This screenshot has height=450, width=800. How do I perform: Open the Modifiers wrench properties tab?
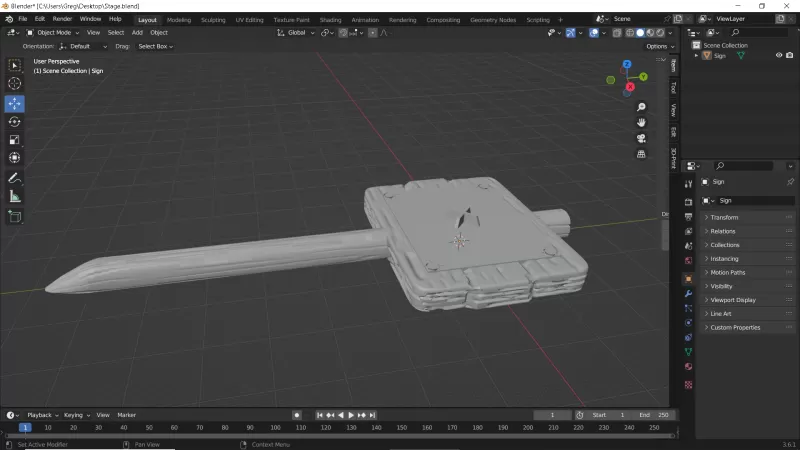coord(688,294)
